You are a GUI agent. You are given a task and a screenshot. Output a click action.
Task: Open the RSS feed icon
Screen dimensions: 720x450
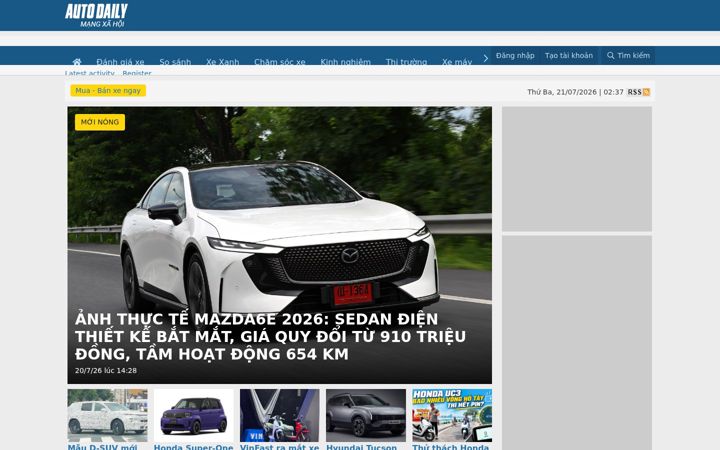(x=646, y=92)
